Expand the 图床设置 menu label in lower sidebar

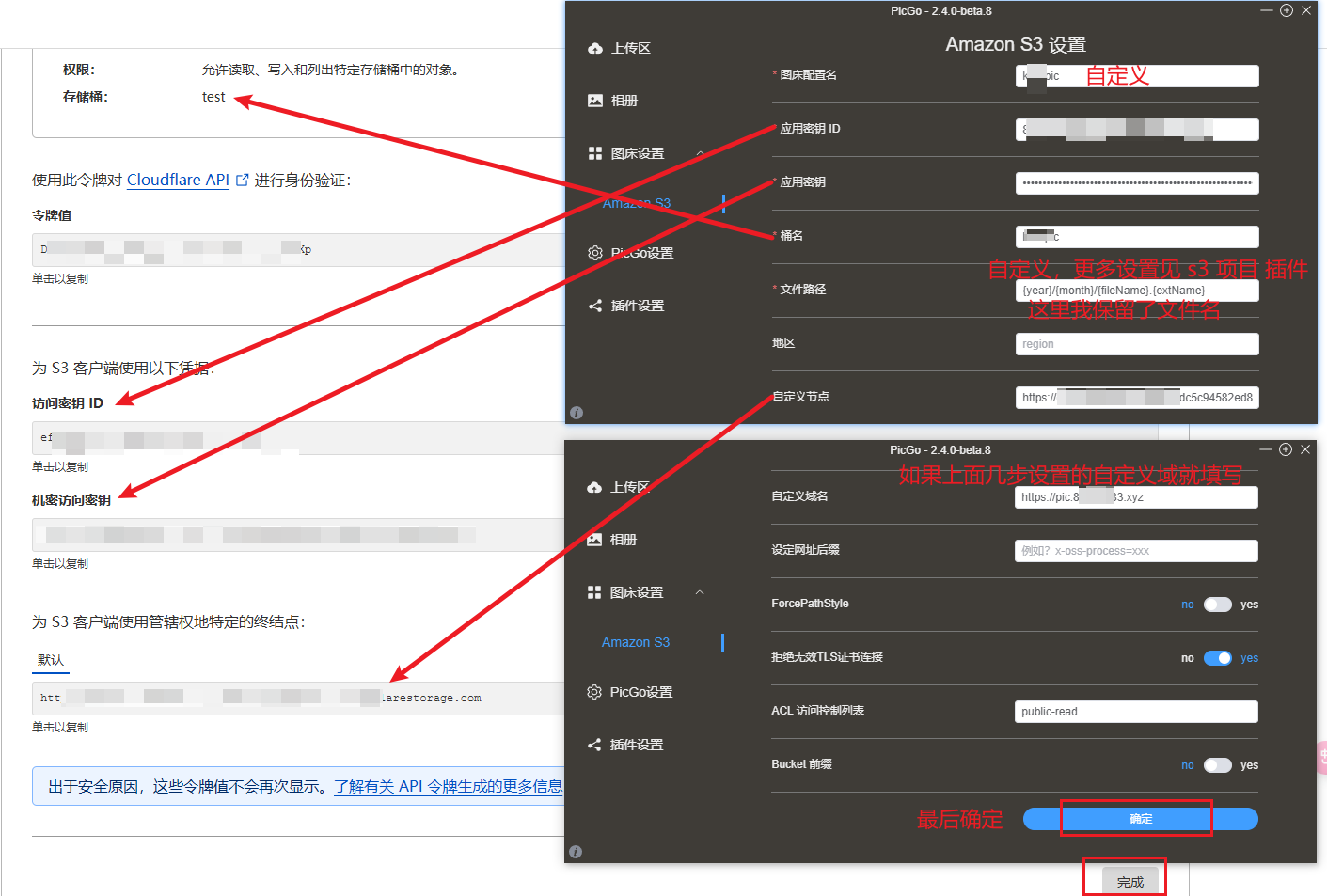tap(637, 592)
